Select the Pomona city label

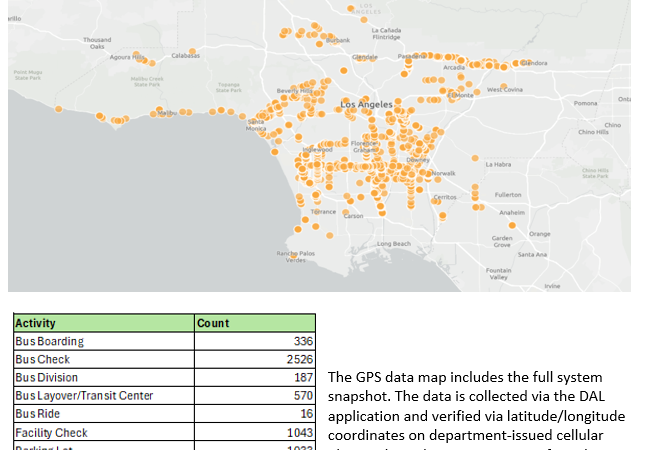(x=585, y=102)
